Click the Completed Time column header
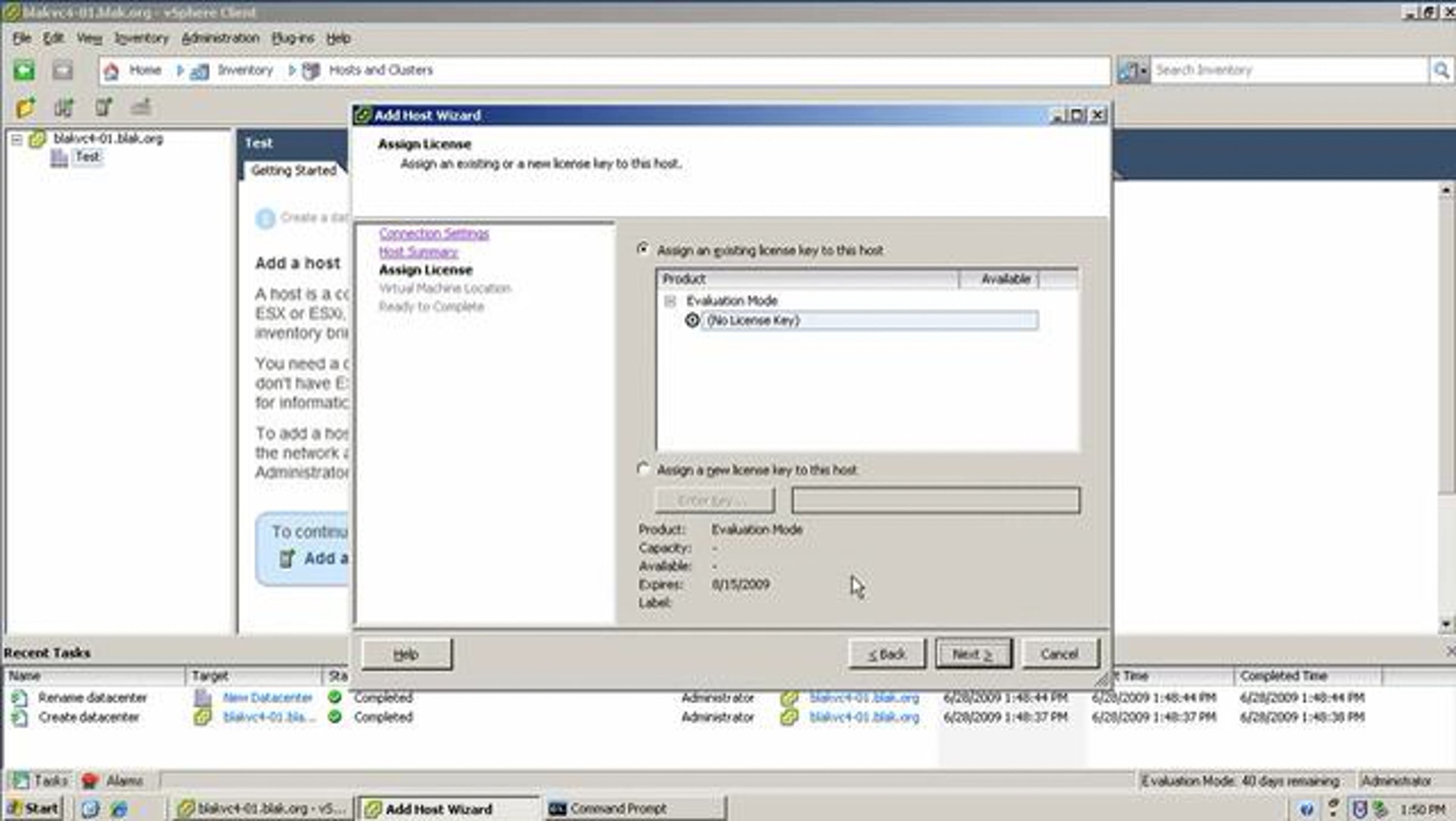The height and width of the screenshot is (821, 1456). click(1308, 675)
